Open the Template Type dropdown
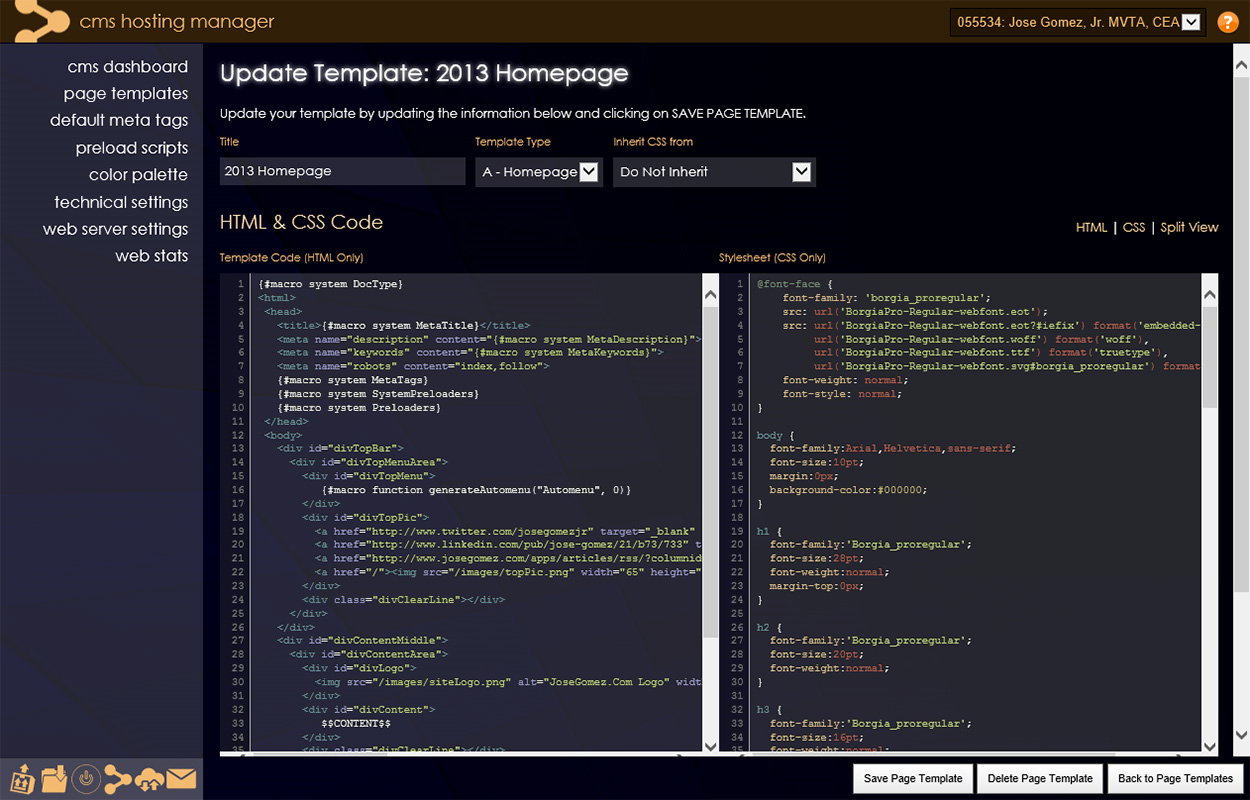Screen dimensions: 1250x800 (539, 172)
